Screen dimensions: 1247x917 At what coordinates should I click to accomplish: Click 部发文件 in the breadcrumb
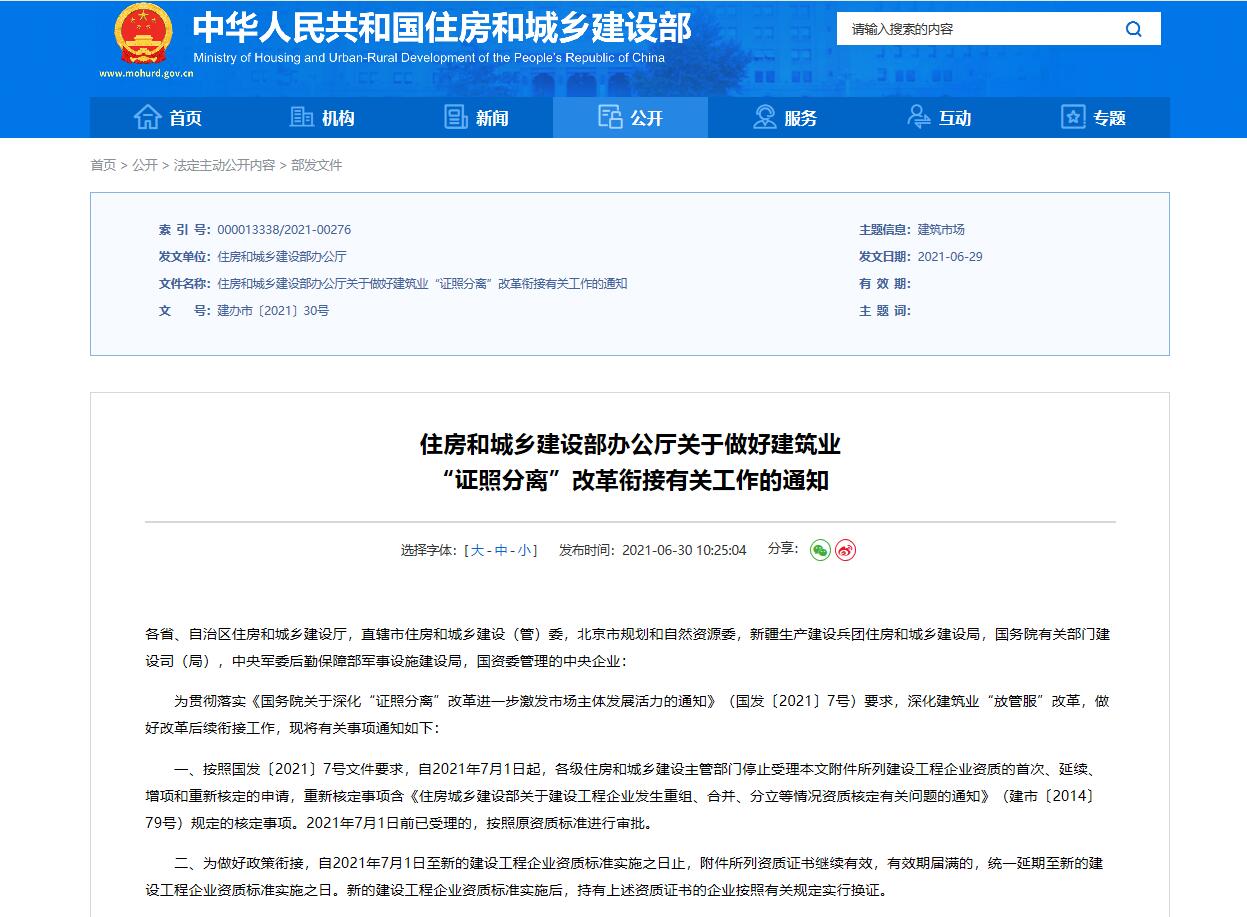[x=316, y=165]
